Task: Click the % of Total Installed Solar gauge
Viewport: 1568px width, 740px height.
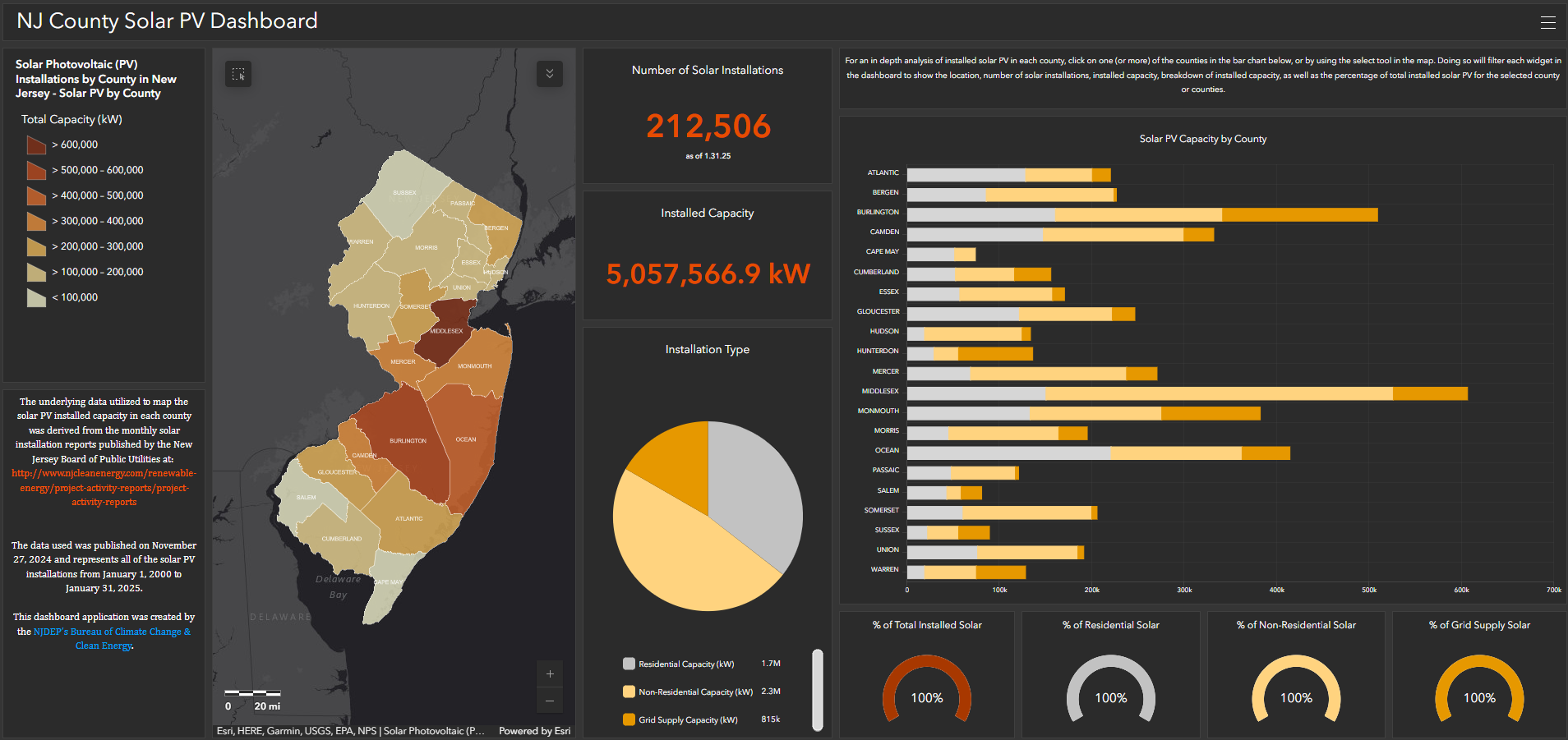Action: point(926,690)
